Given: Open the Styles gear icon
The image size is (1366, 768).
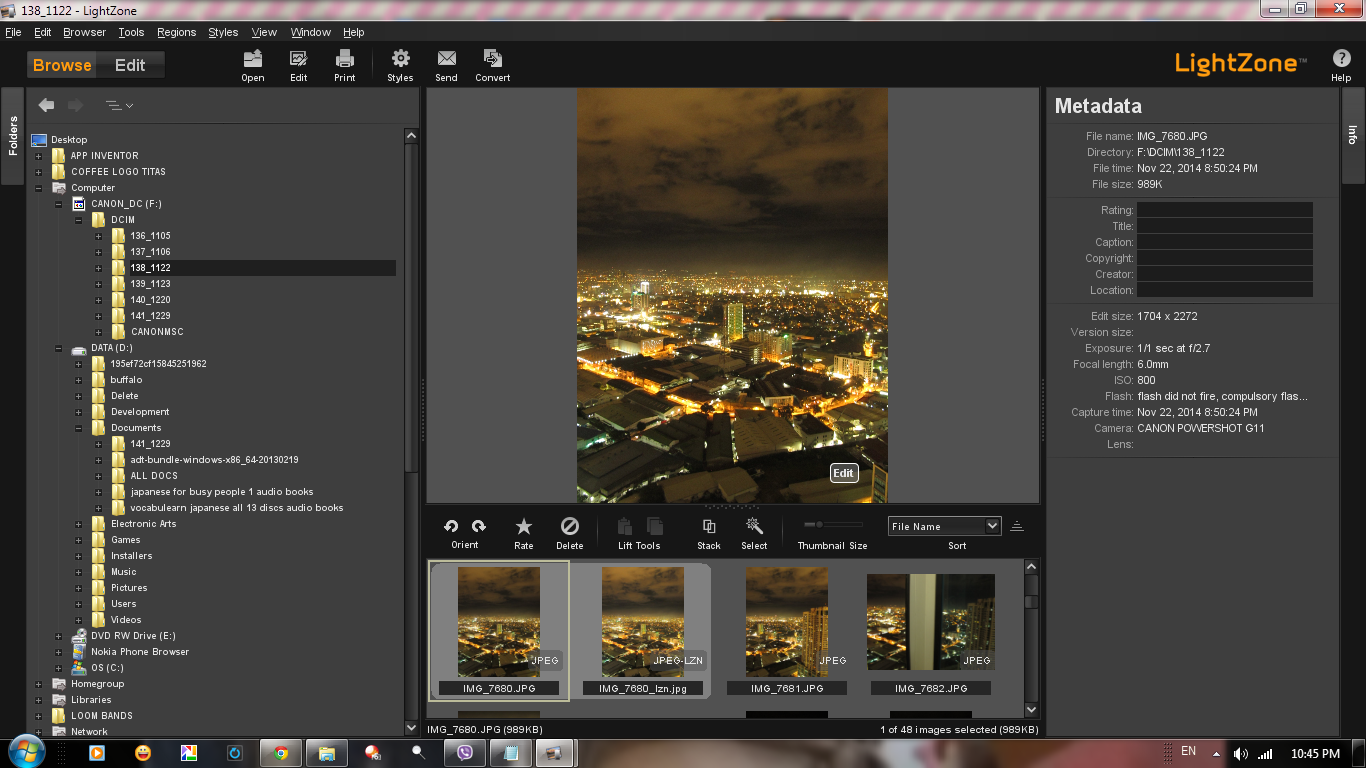Looking at the screenshot, I should pyautogui.click(x=400, y=60).
